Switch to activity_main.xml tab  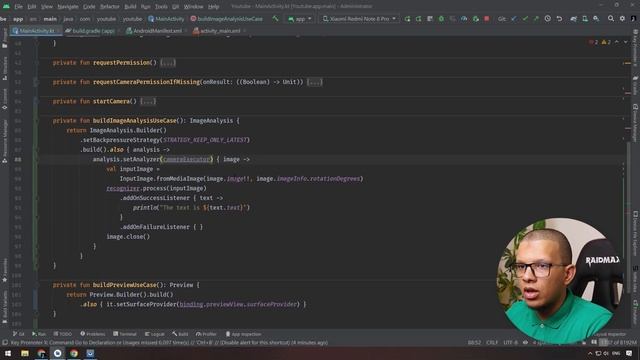219,31
